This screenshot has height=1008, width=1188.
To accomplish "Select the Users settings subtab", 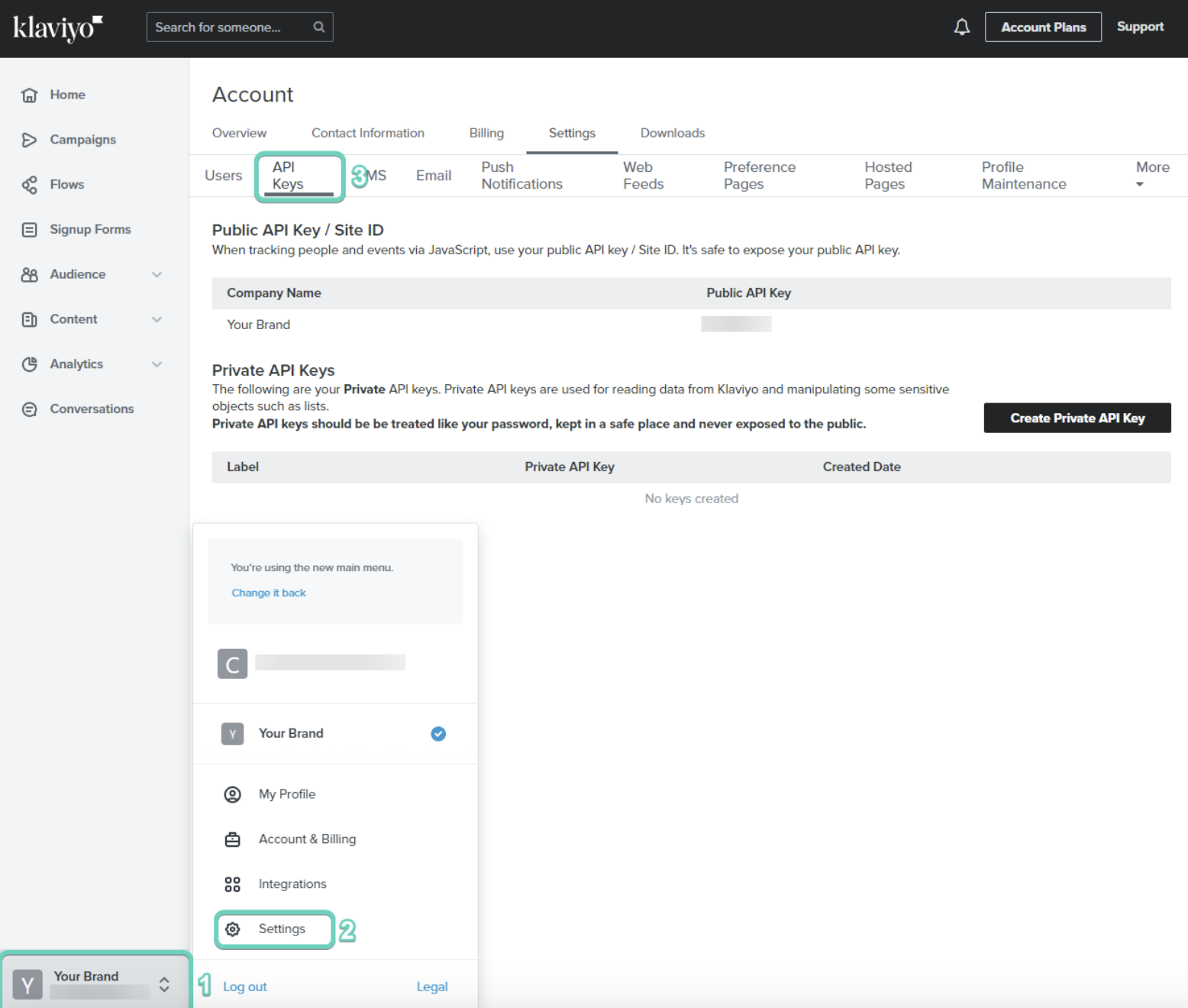I will pos(224,176).
